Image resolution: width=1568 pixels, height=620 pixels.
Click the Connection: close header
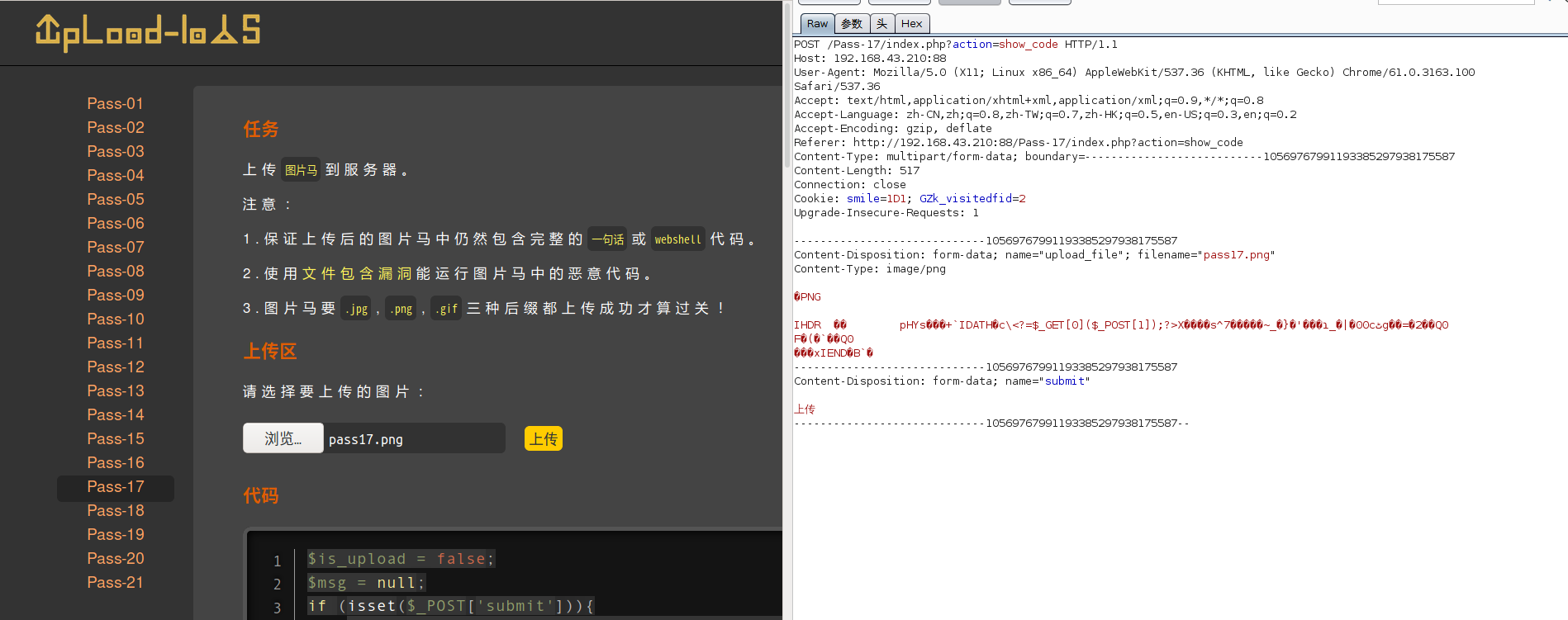[x=850, y=185]
